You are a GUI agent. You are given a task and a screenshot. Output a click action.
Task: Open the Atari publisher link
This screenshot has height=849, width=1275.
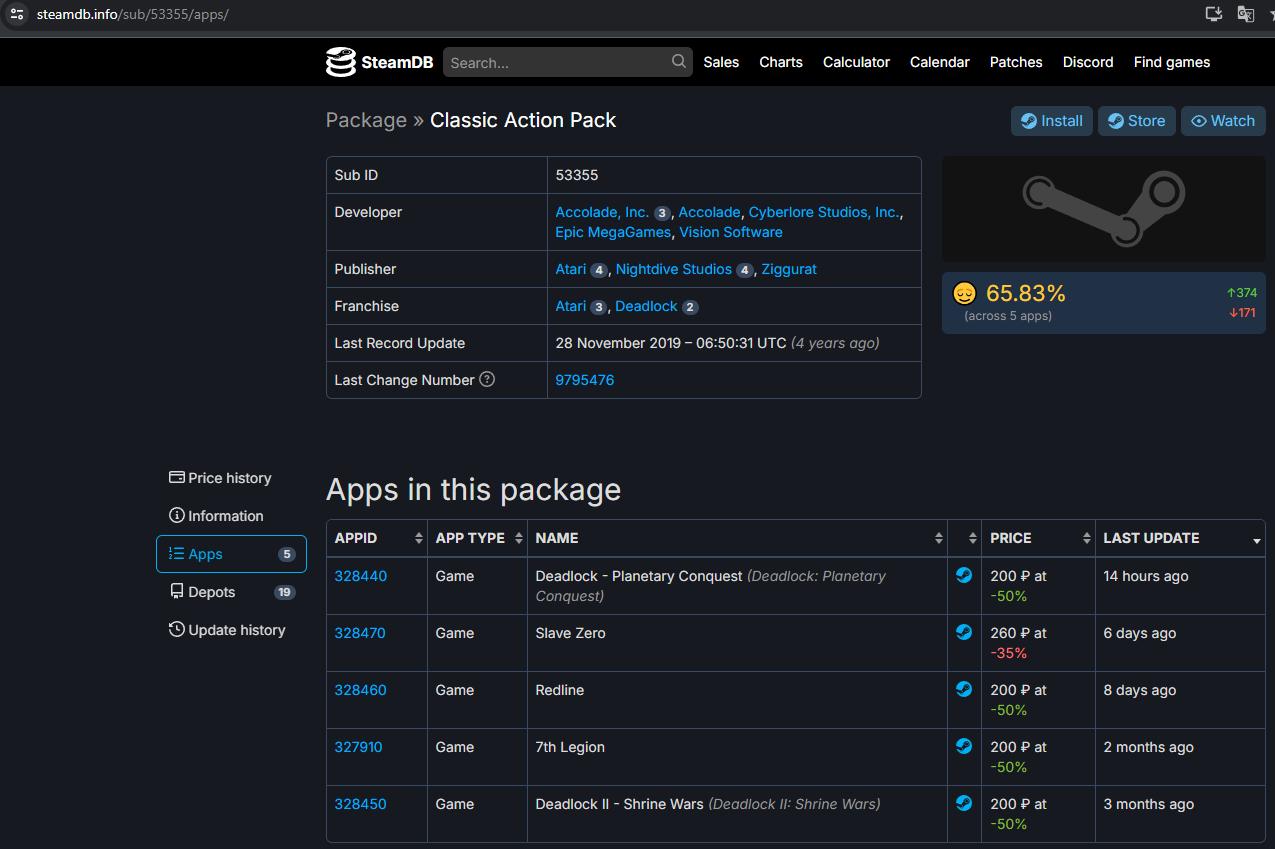click(571, 269)
